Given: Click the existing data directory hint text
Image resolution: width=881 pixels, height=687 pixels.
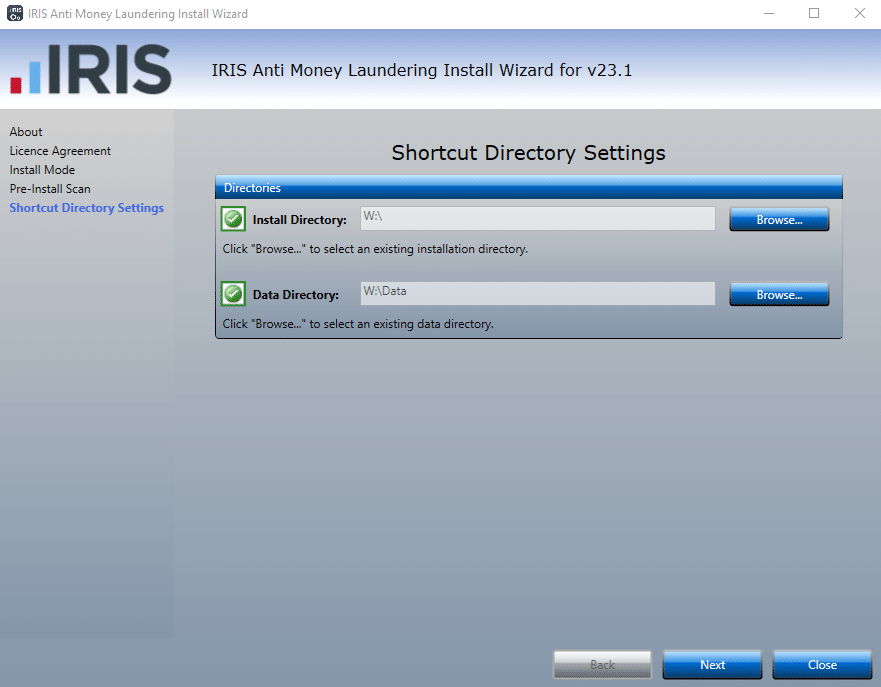Looking at the screenshot, I should point(358,324).
